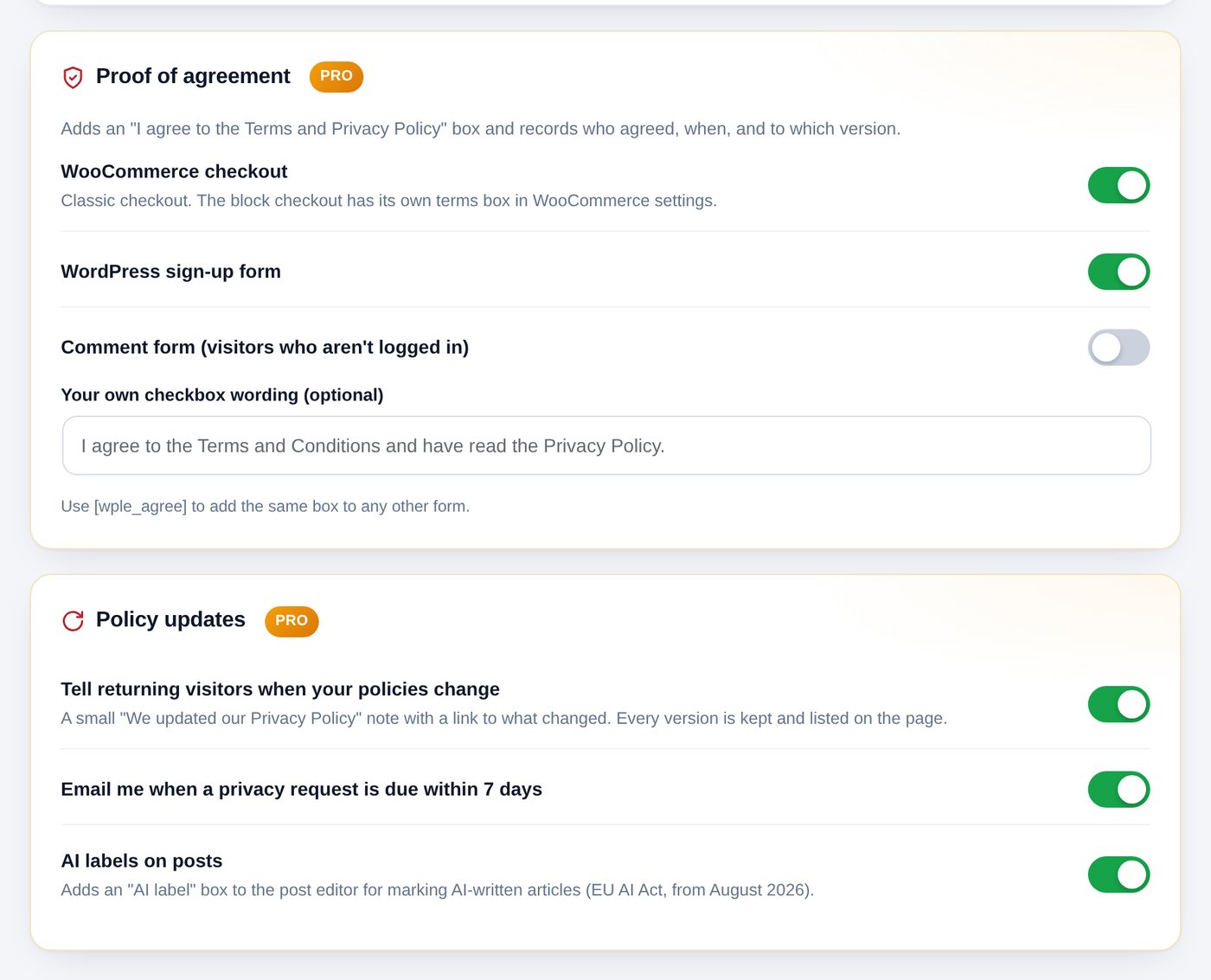Click Email me when a privacy request label
This screenshot has height=980, width=1211.
pos(301,789)
